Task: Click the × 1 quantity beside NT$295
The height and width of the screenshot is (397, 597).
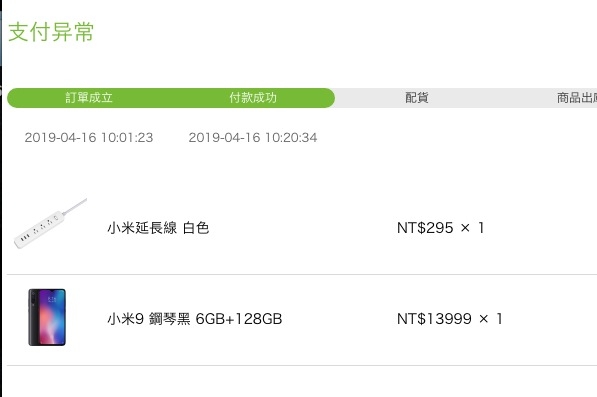Action: pyautogui.click(x=472, y=228)
